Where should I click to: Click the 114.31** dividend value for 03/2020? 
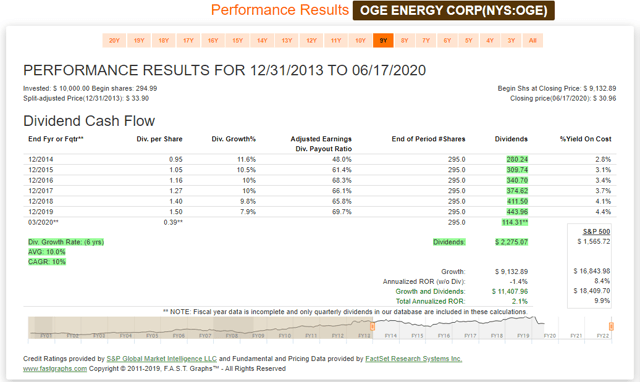pos(515,222)
